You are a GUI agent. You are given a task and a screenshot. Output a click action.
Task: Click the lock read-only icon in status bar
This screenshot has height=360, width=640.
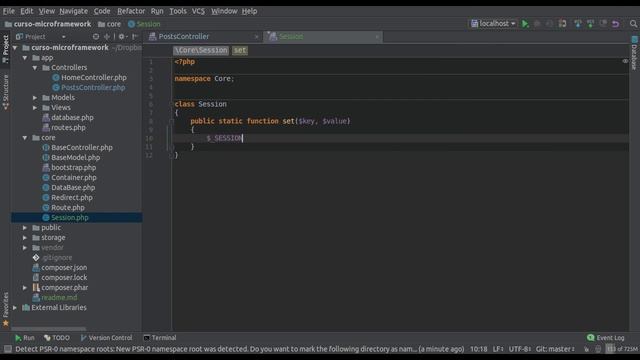(x=586, y=349)
